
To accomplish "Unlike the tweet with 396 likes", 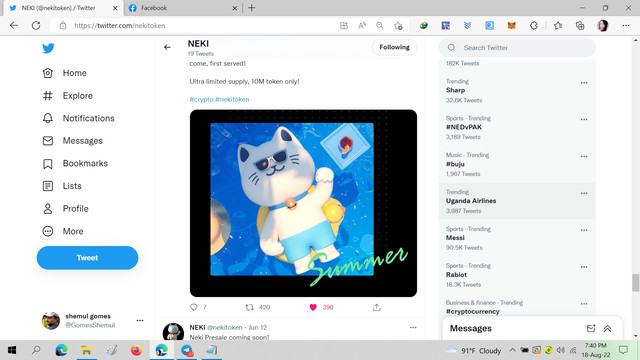I will 313,307.
